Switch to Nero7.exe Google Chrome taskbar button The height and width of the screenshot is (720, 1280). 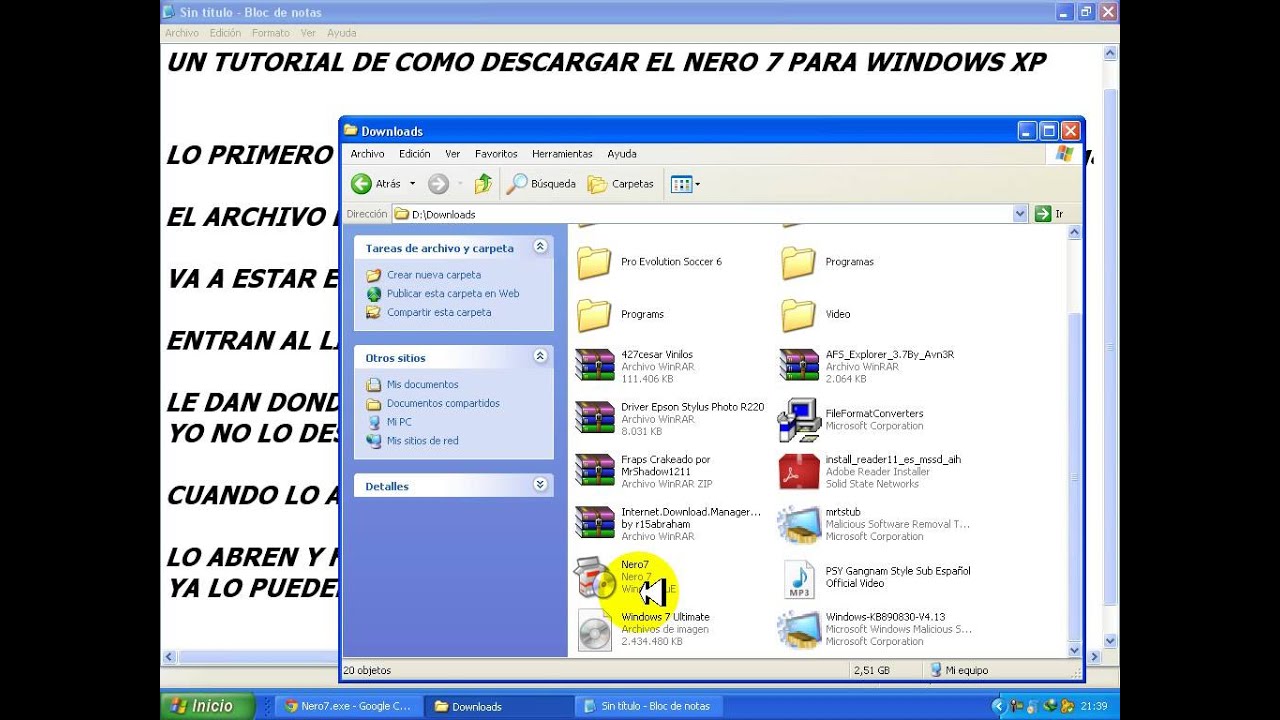pyautogui.click(x=349, y=706)
